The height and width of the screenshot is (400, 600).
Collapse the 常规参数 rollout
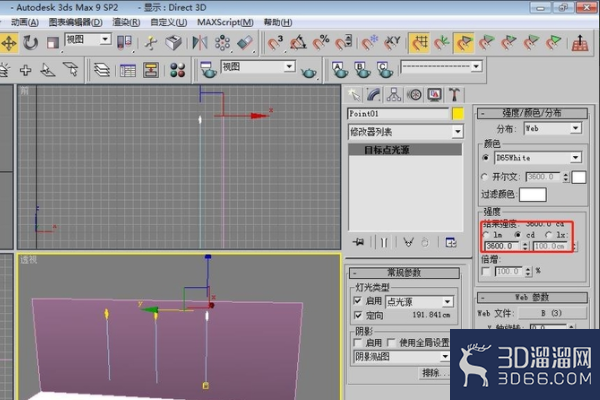tap(404, 273)
